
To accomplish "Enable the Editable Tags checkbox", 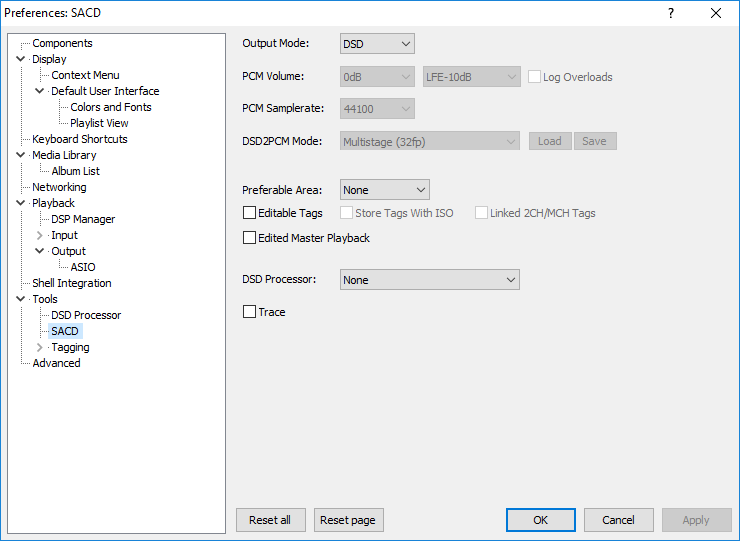I will (x=249, y=213).
